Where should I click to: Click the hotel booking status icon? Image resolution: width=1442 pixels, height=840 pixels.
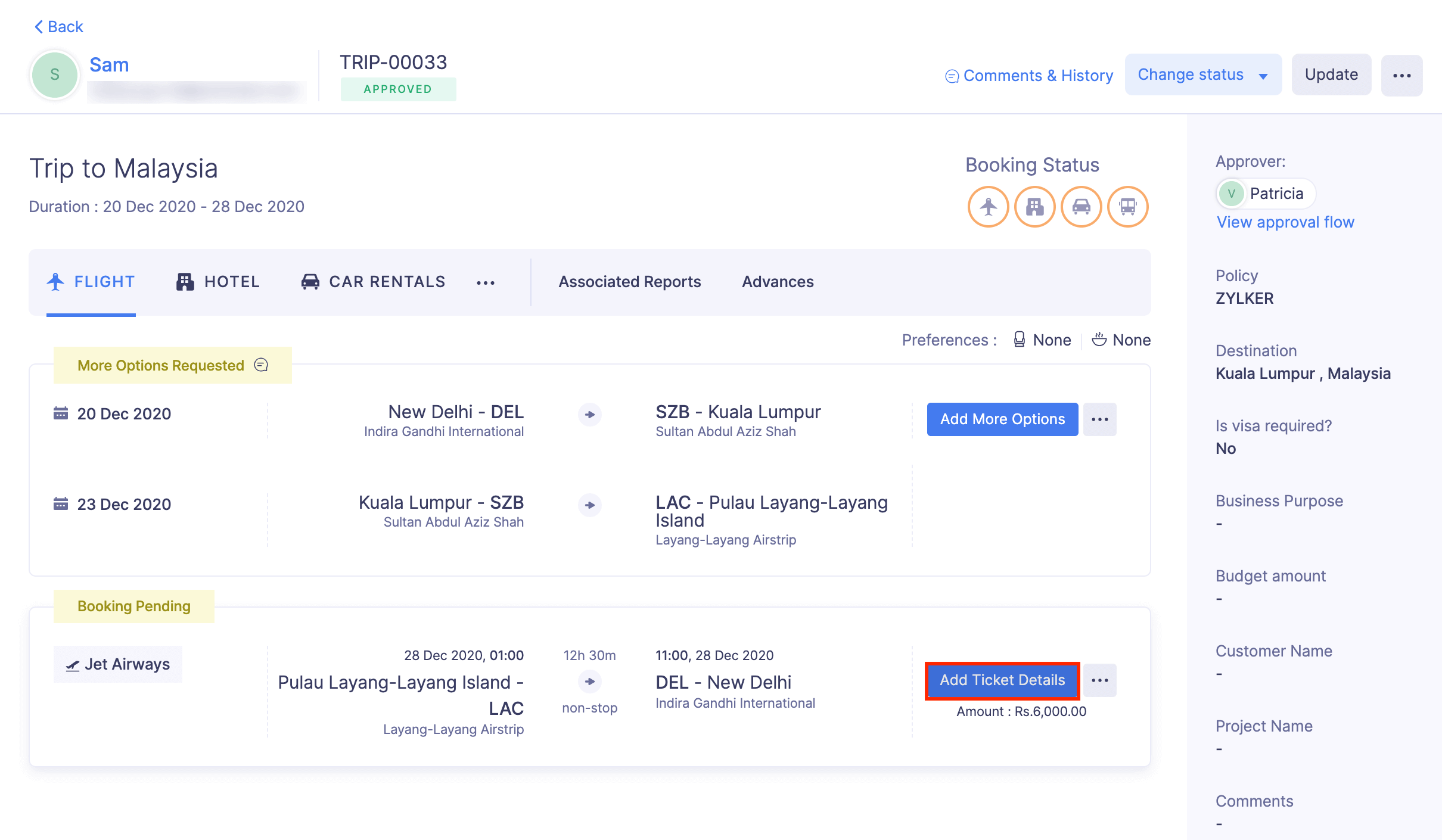tap(1035, 206)
